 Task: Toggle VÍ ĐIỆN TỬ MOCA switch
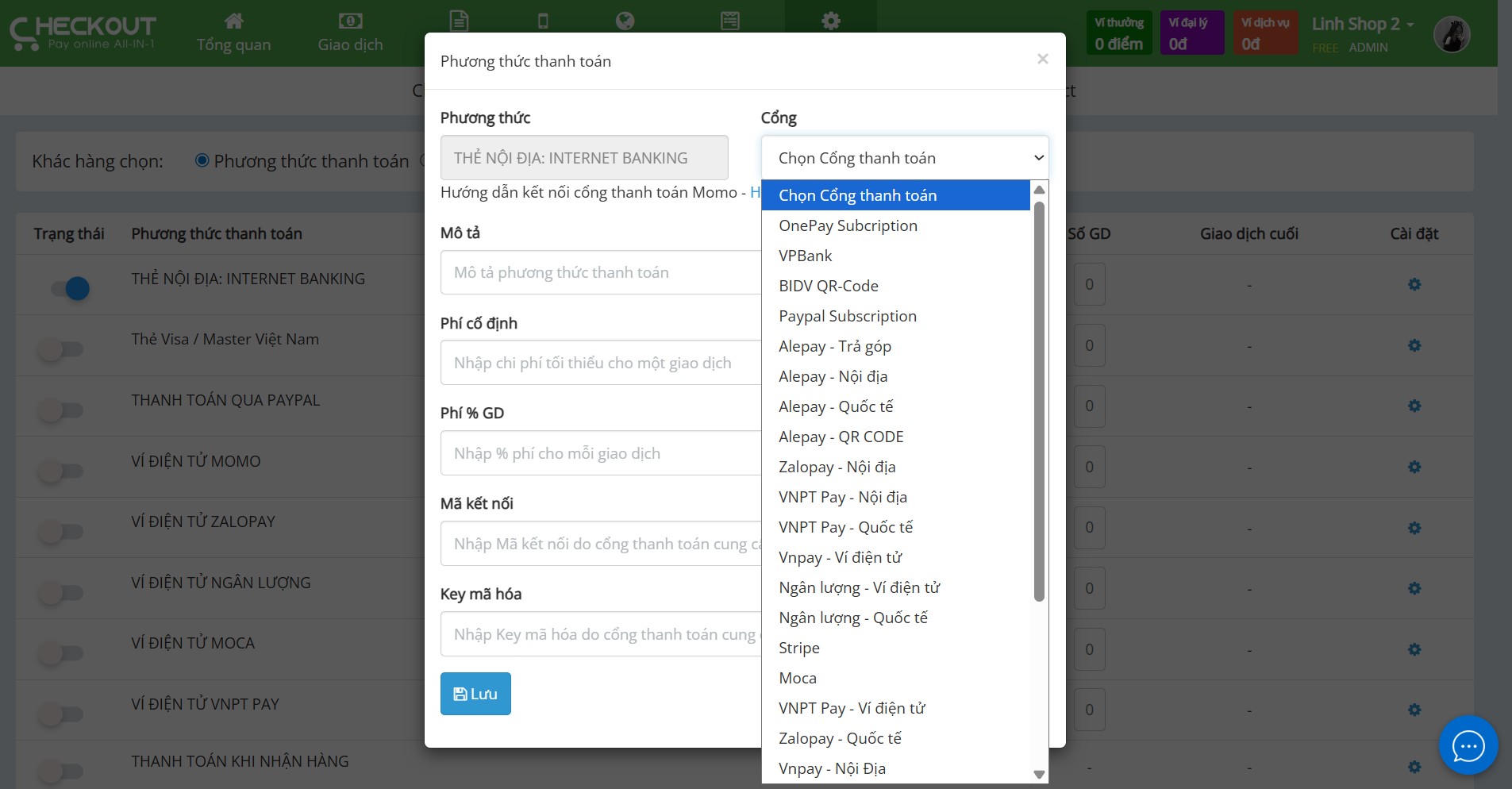[x=62, y=653]
